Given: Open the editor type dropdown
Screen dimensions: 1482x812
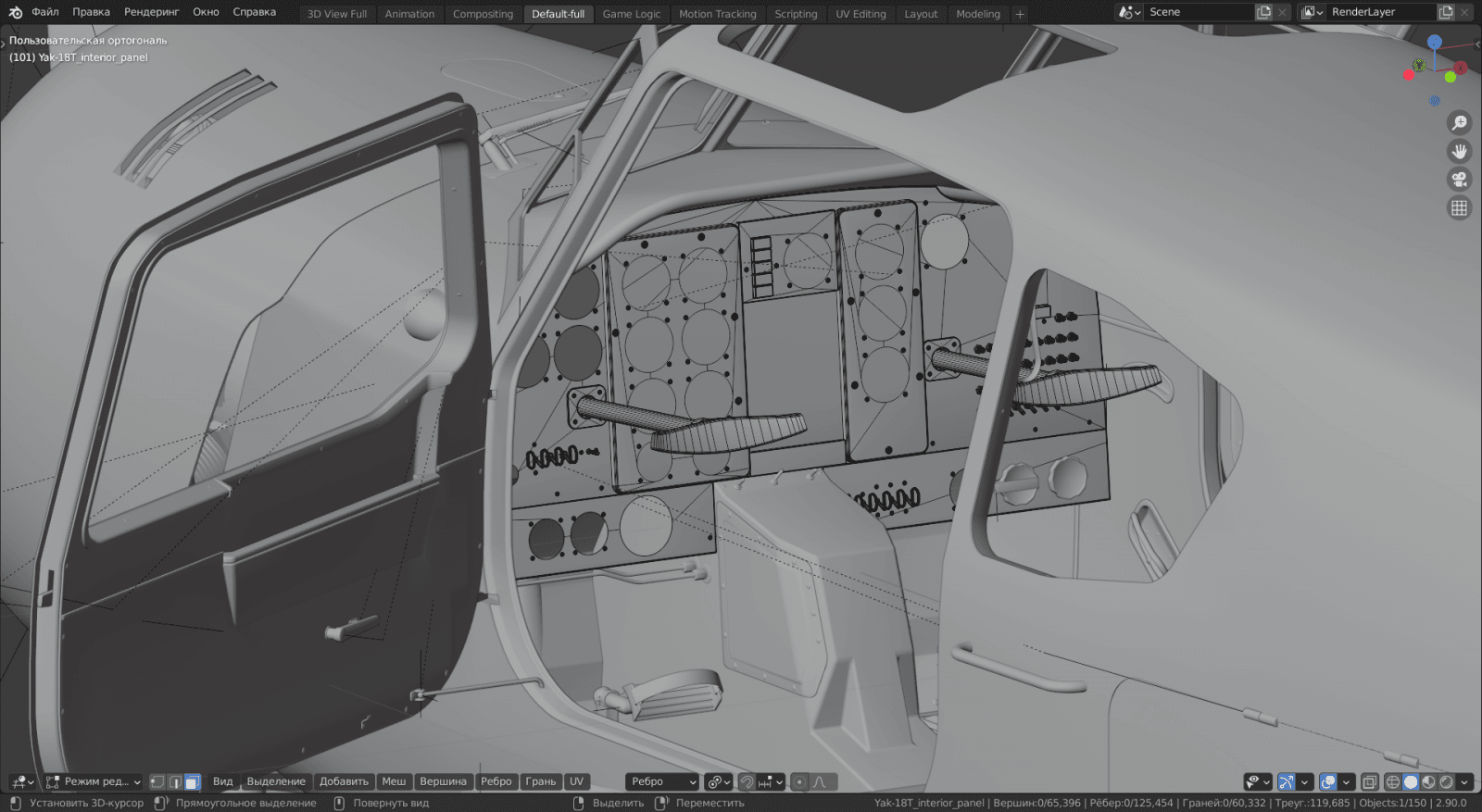Looking at the screenshot, I should pos(22,782).
